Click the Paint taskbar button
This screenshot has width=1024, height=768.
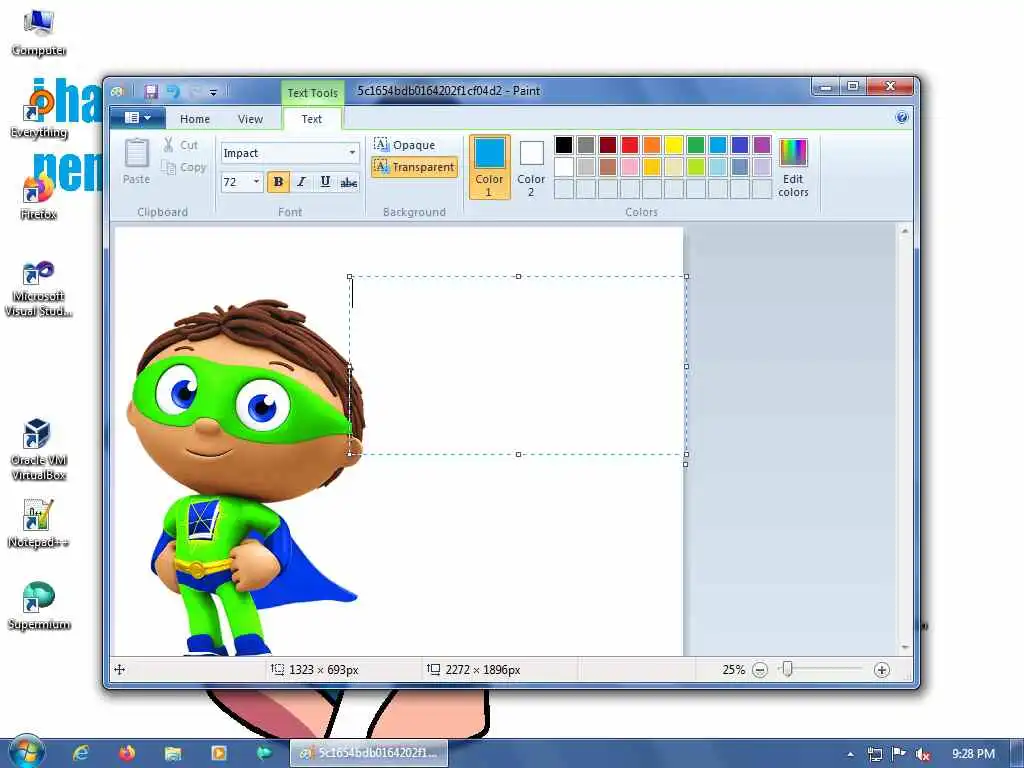tap(369, 753)
